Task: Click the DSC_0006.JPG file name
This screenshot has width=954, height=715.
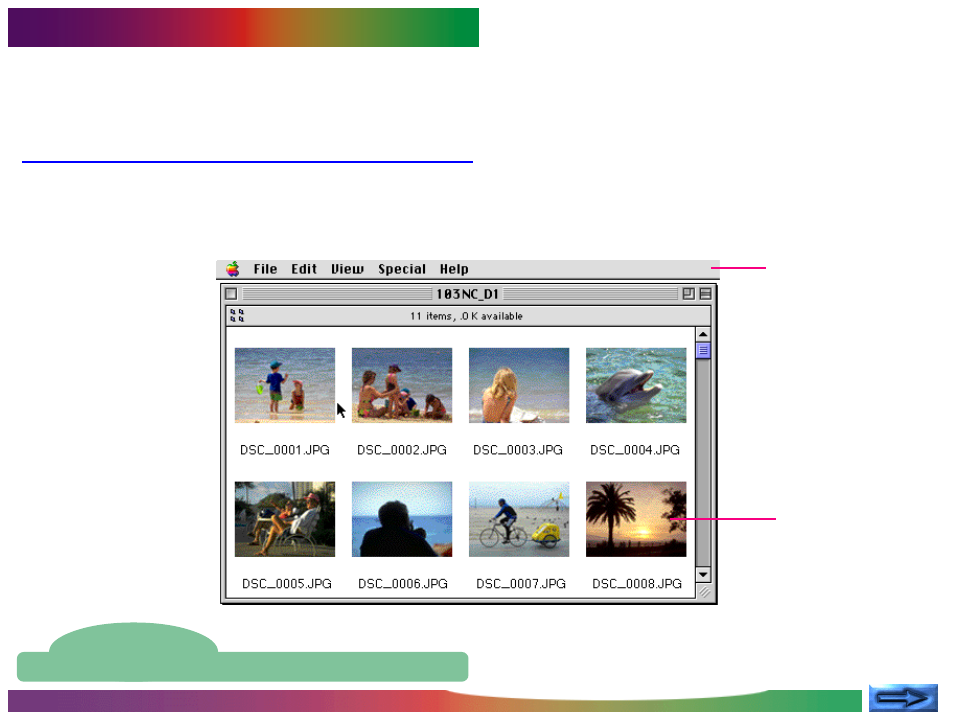Action: pyautogui.click(x=403, y=584)
